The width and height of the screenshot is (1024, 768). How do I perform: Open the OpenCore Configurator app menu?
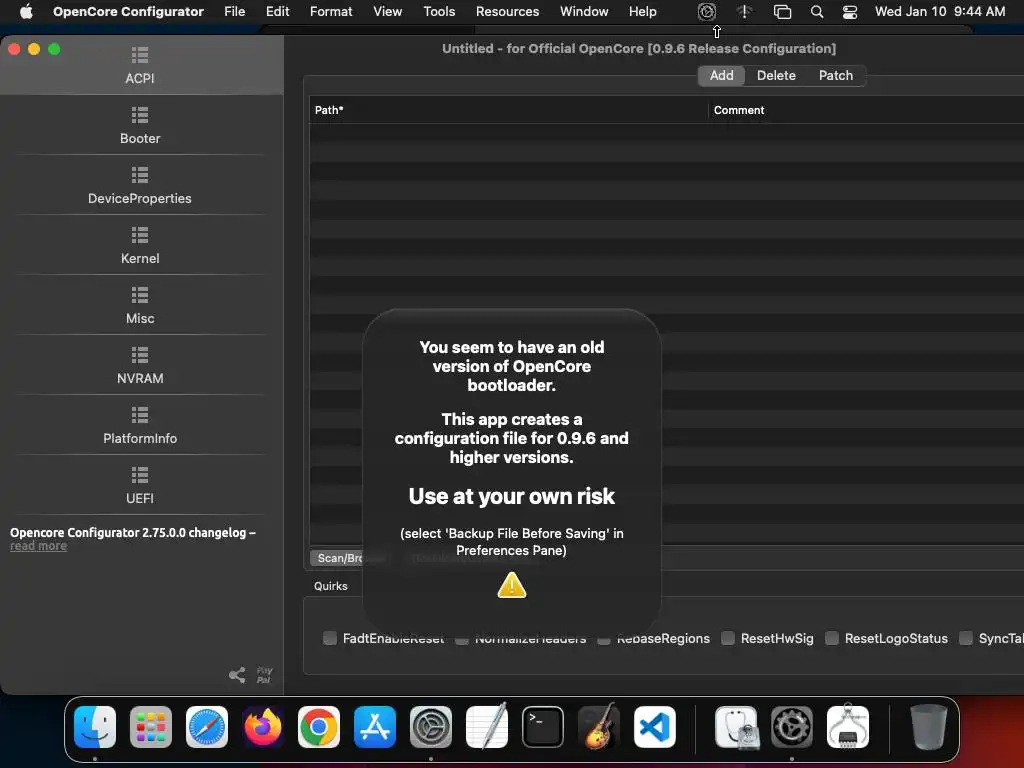click(128, 12)
